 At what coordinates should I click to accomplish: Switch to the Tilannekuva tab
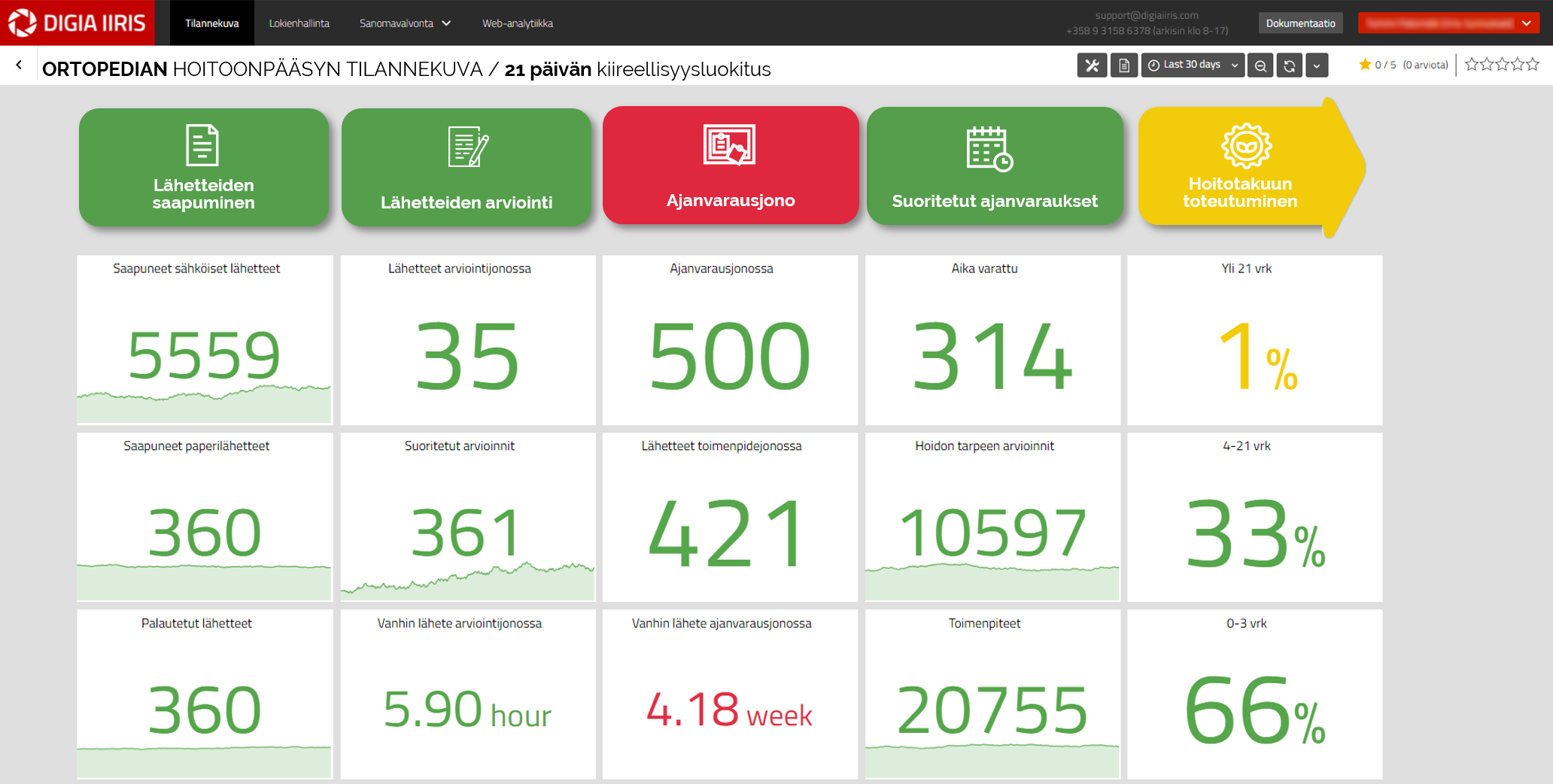(x=212, y=23)
